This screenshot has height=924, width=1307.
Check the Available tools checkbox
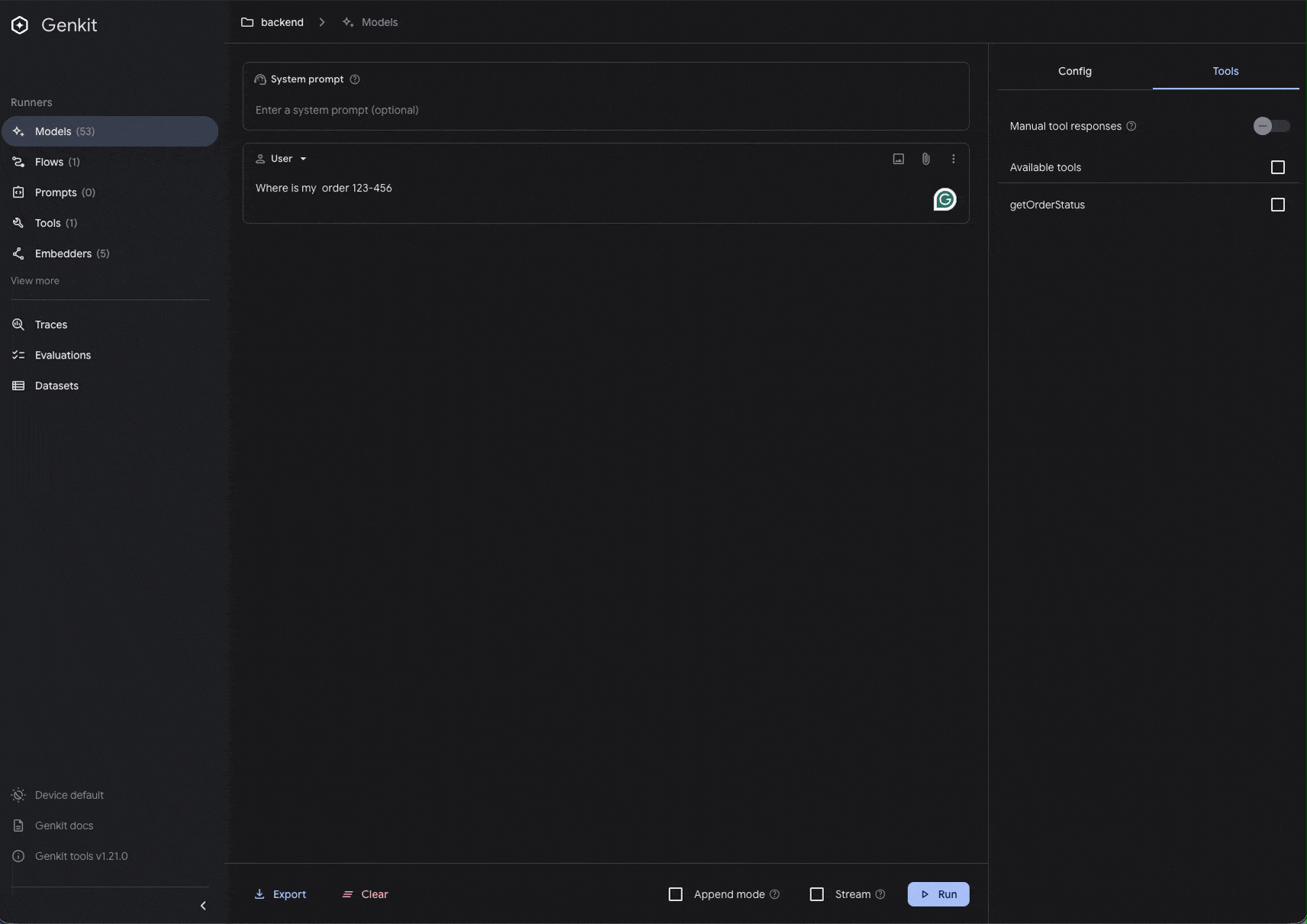click(1277, 167)
